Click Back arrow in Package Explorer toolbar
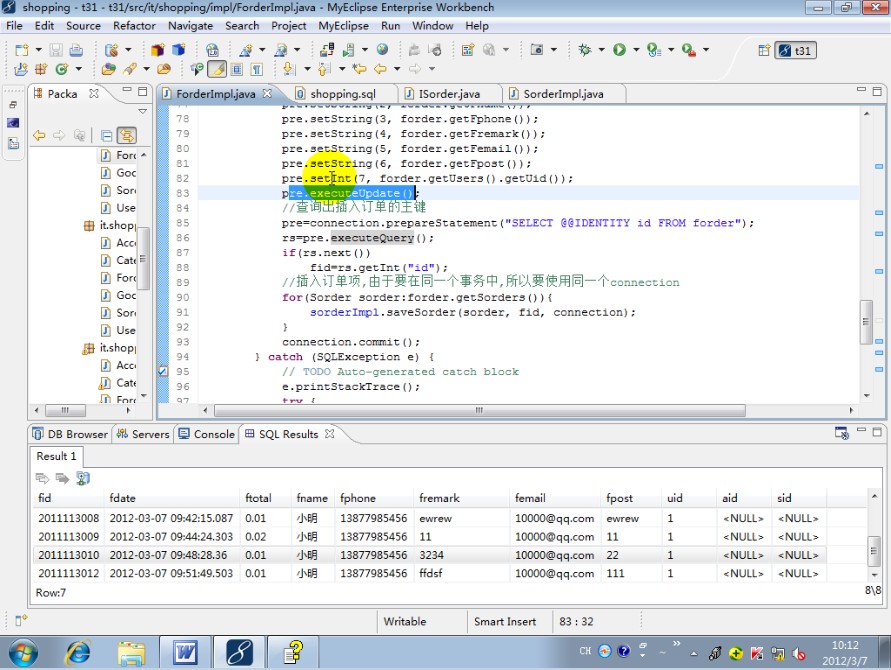891x670 pixels. pyautogui.click(x=39, y=135)
